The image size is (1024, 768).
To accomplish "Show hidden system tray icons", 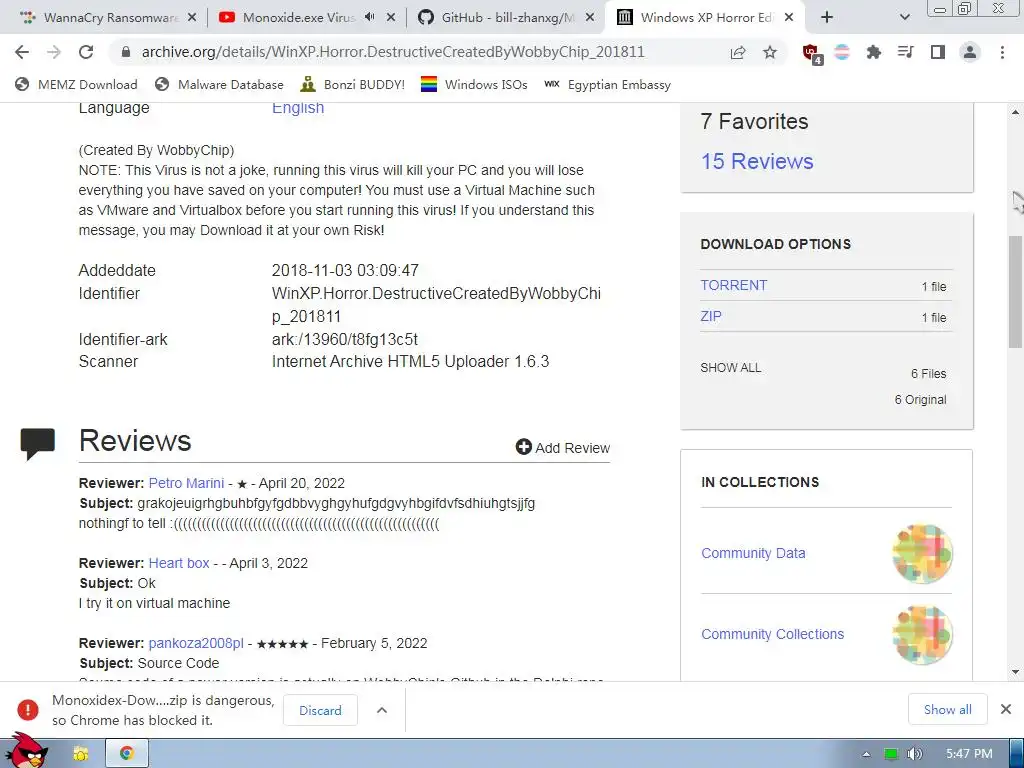I will point(866,754).
